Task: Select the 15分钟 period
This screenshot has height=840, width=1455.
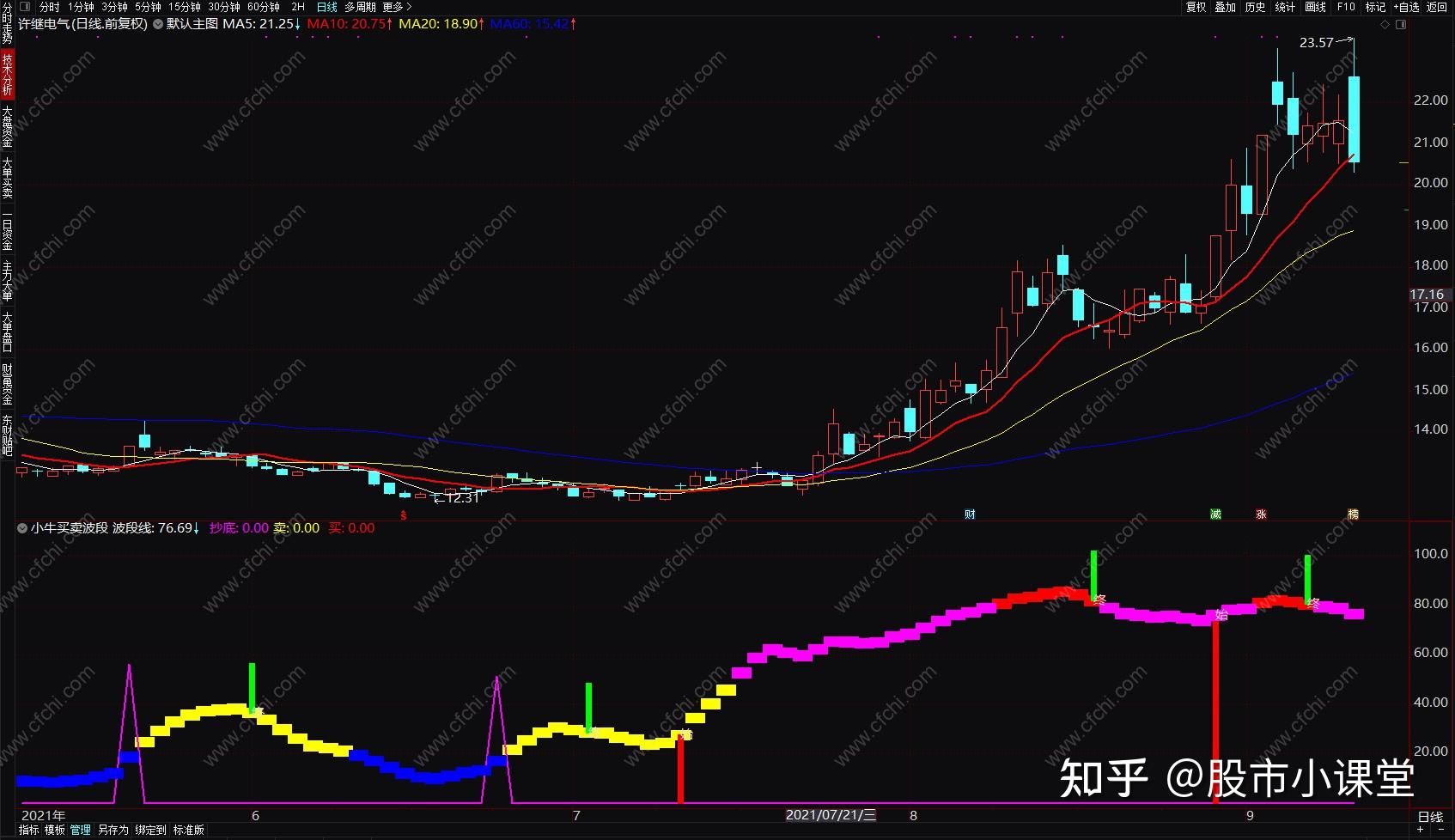Action: (185, 7)
